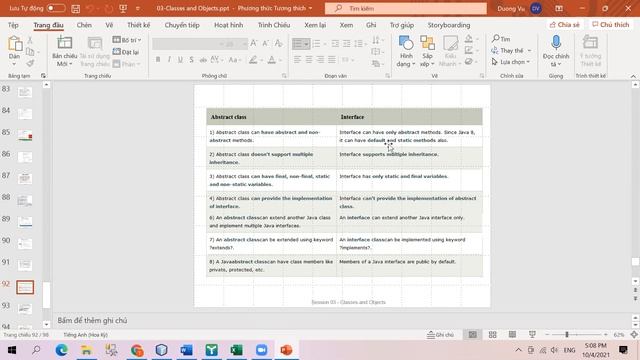640x360 pixels.
Task: Switch to the Hoạt hình tab
Action: [x=229, y=25]
